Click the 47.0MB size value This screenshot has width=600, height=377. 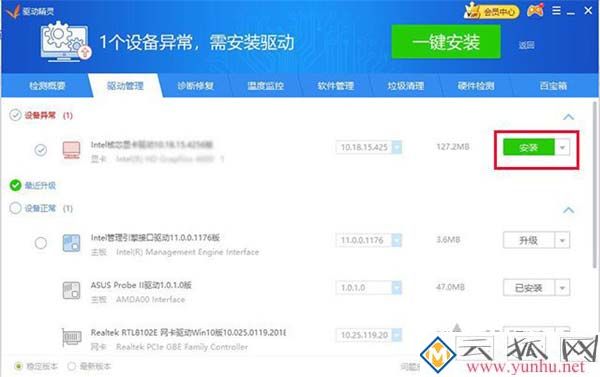click(x=450, y=287)
